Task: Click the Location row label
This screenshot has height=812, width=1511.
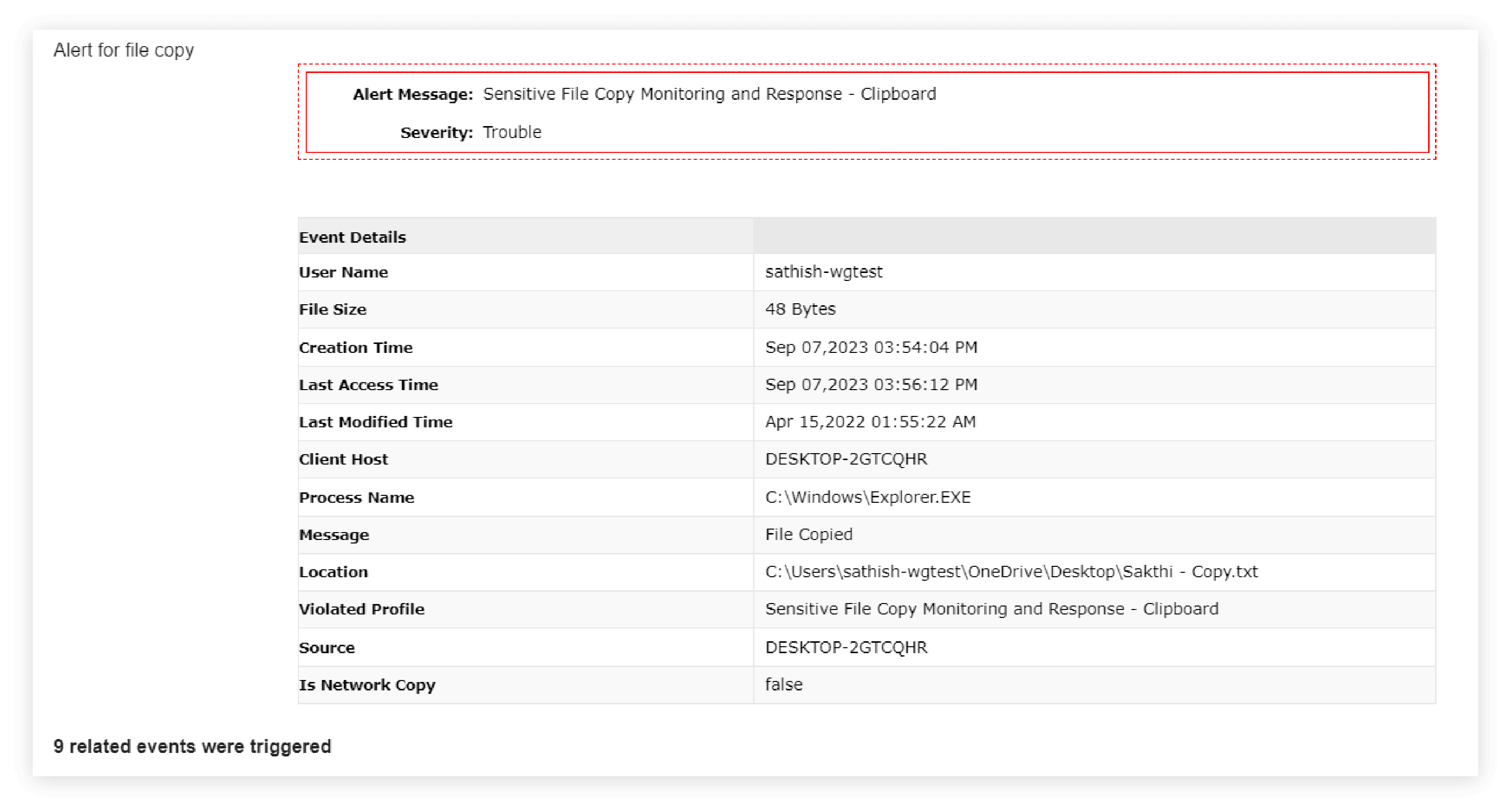Action: coord(333,572)
